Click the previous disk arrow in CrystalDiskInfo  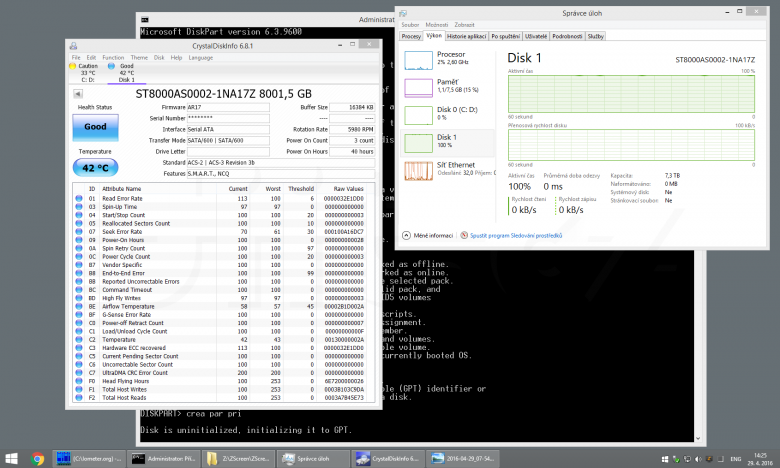(78, 94)
